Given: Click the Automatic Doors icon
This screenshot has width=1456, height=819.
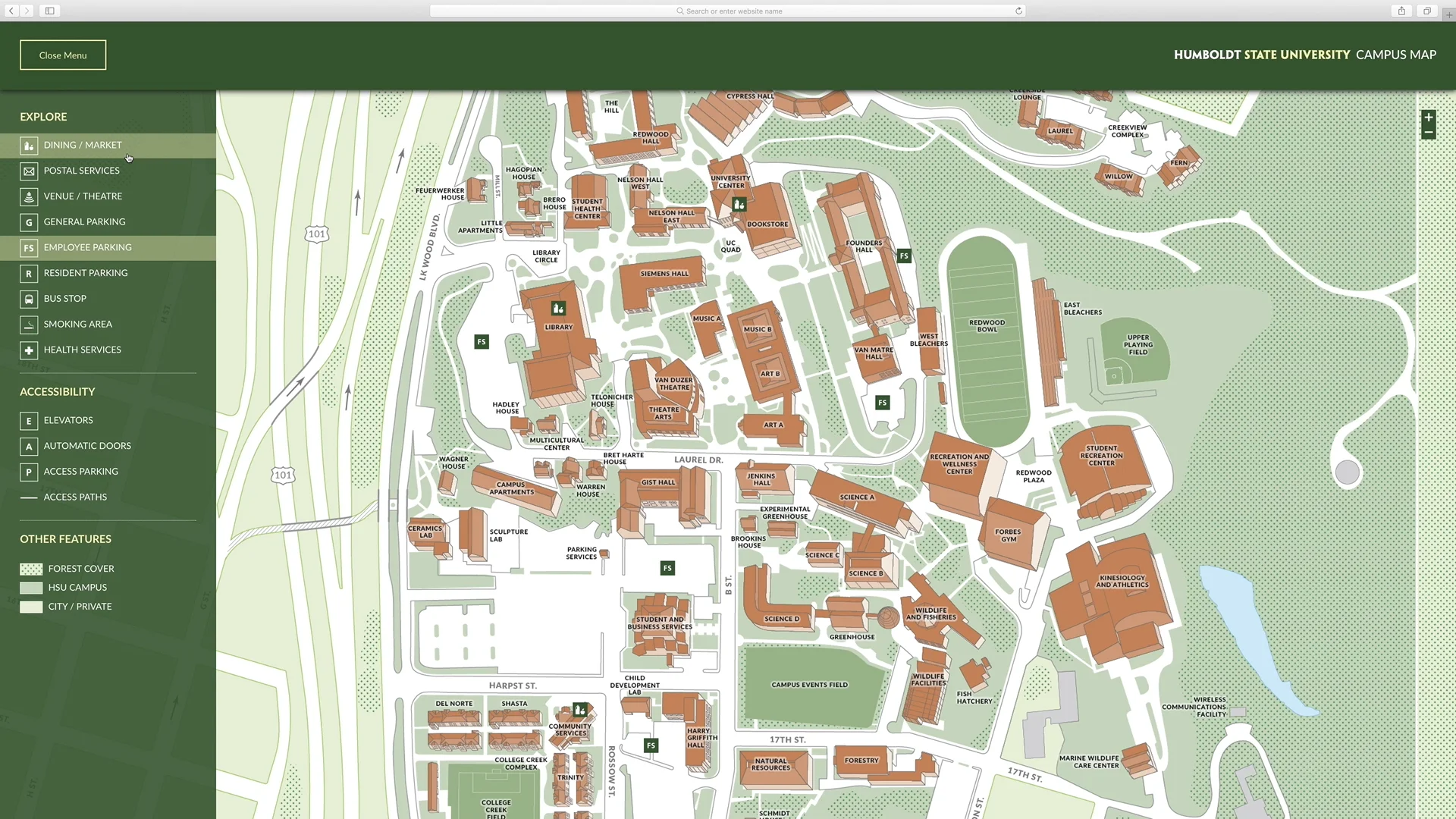Looking at the screenshot, I should pyautogui.click(x=29, y=447).
